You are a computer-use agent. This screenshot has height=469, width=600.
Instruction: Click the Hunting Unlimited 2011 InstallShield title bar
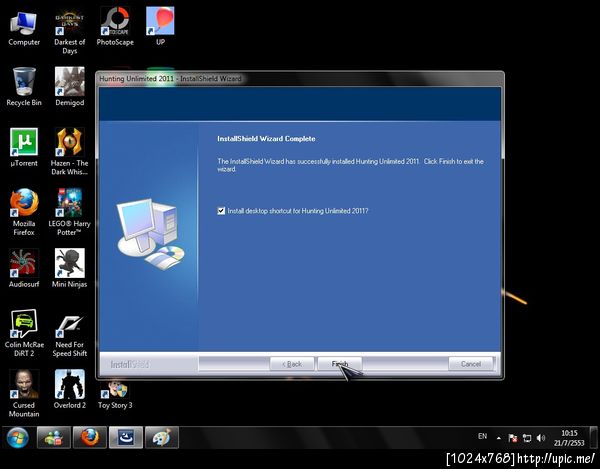coord(300,79)
